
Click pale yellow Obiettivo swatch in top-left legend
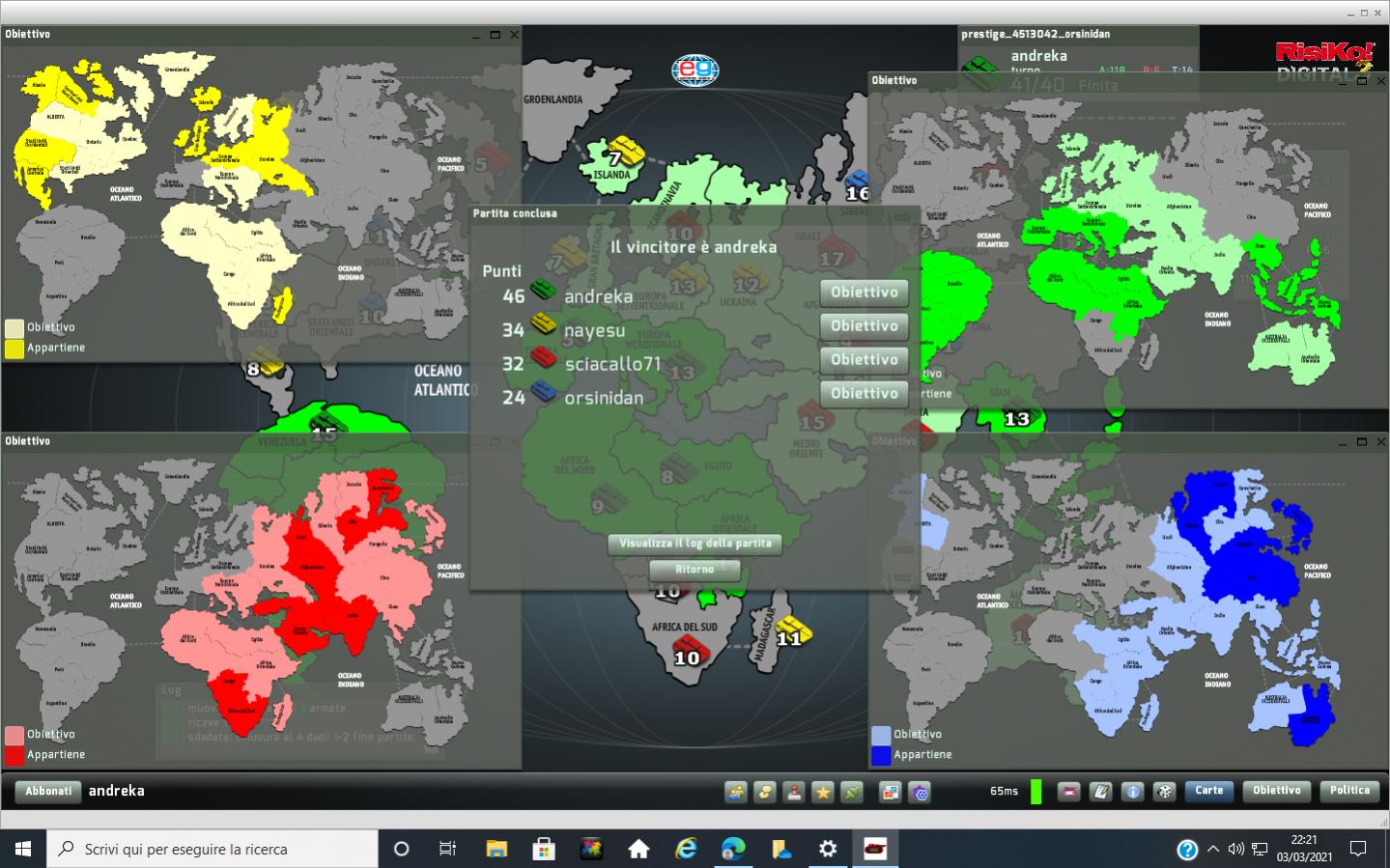(14, 328)
